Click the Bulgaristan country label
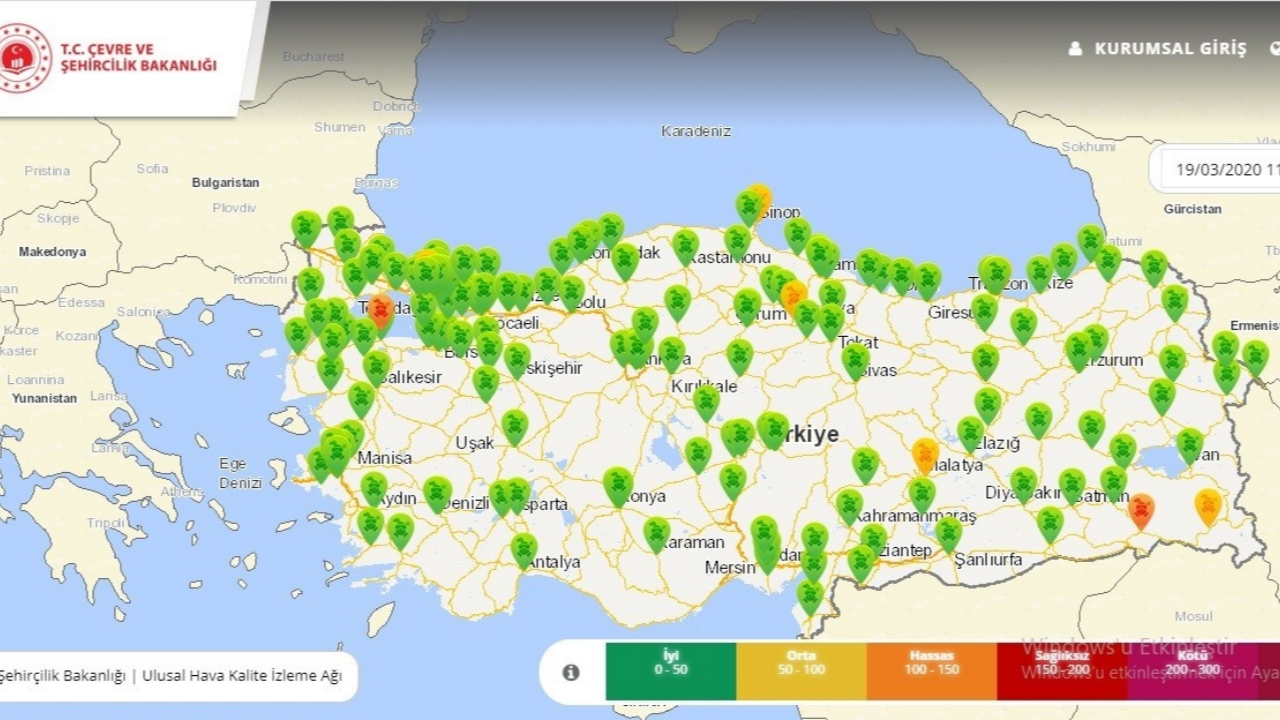The width and height of the screenshot is (1280, 720). (226, 183)
